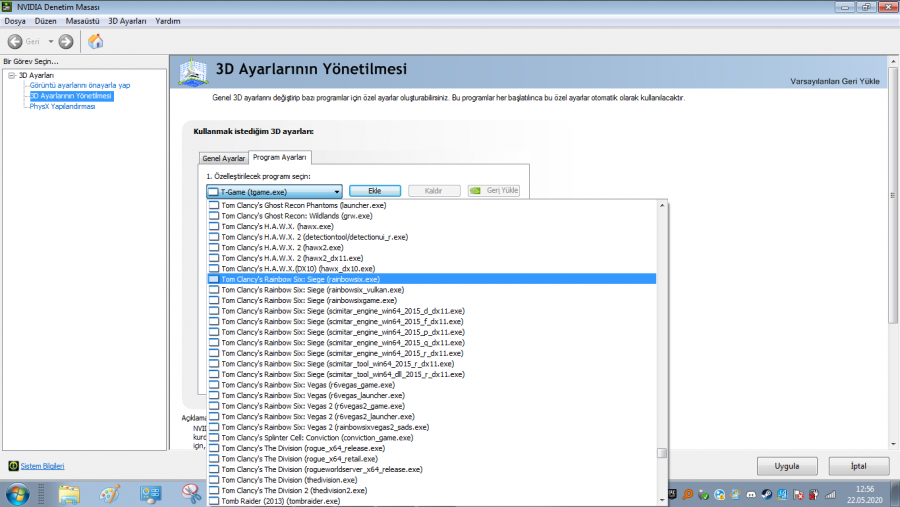Select H.A.W.X.(DX10) (hawx_dx10.exe) entry

432,269
